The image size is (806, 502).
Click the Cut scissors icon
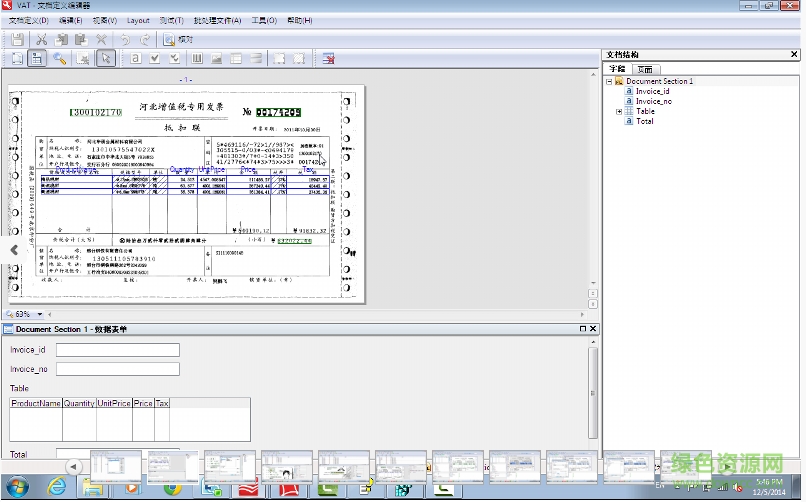click(42, 40)
